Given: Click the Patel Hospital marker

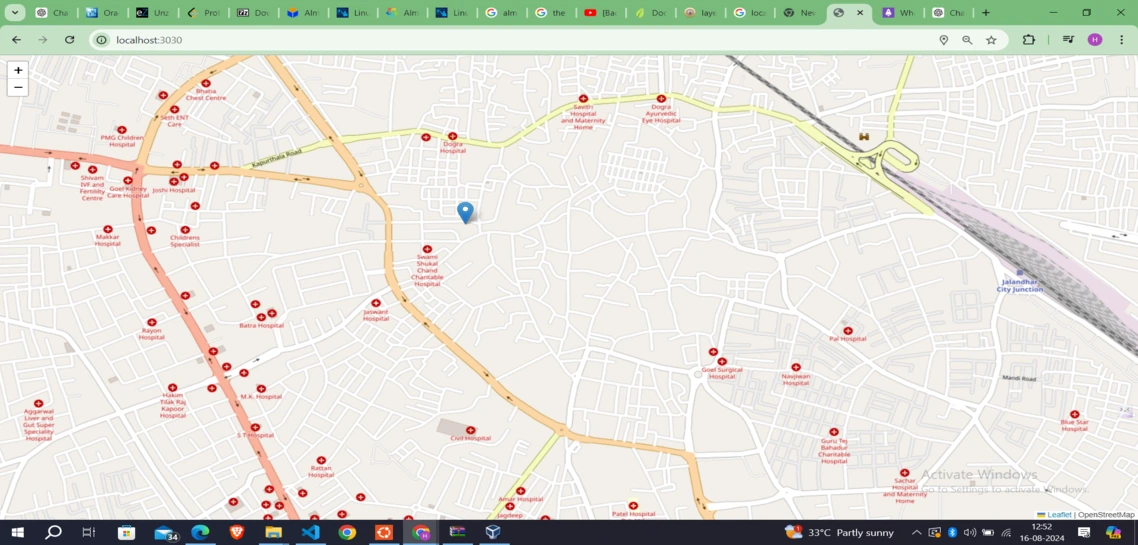Looking at the screenshot, I should (x=633, y=505).
